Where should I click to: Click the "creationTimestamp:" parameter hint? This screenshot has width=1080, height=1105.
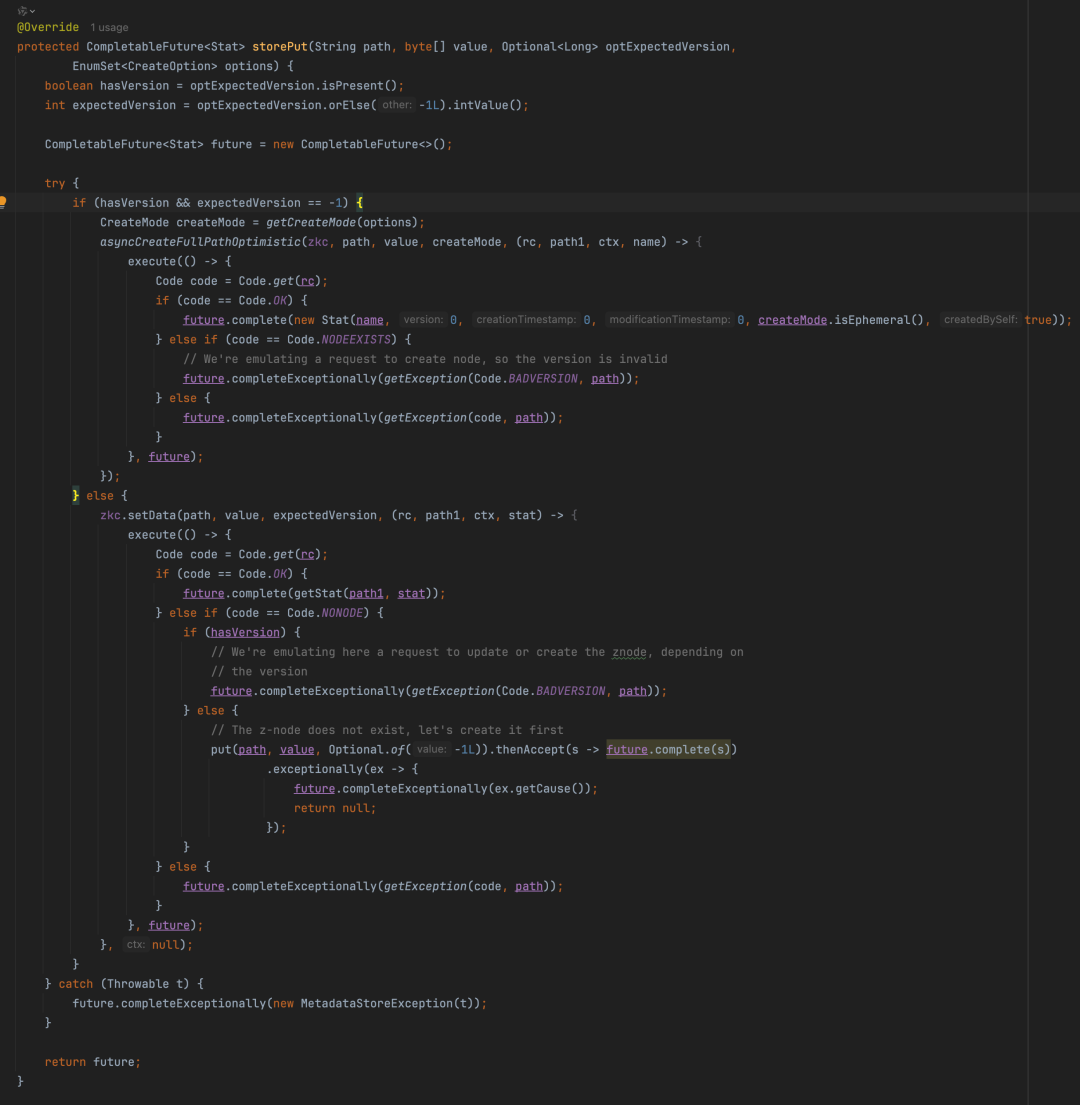[526, 320]
